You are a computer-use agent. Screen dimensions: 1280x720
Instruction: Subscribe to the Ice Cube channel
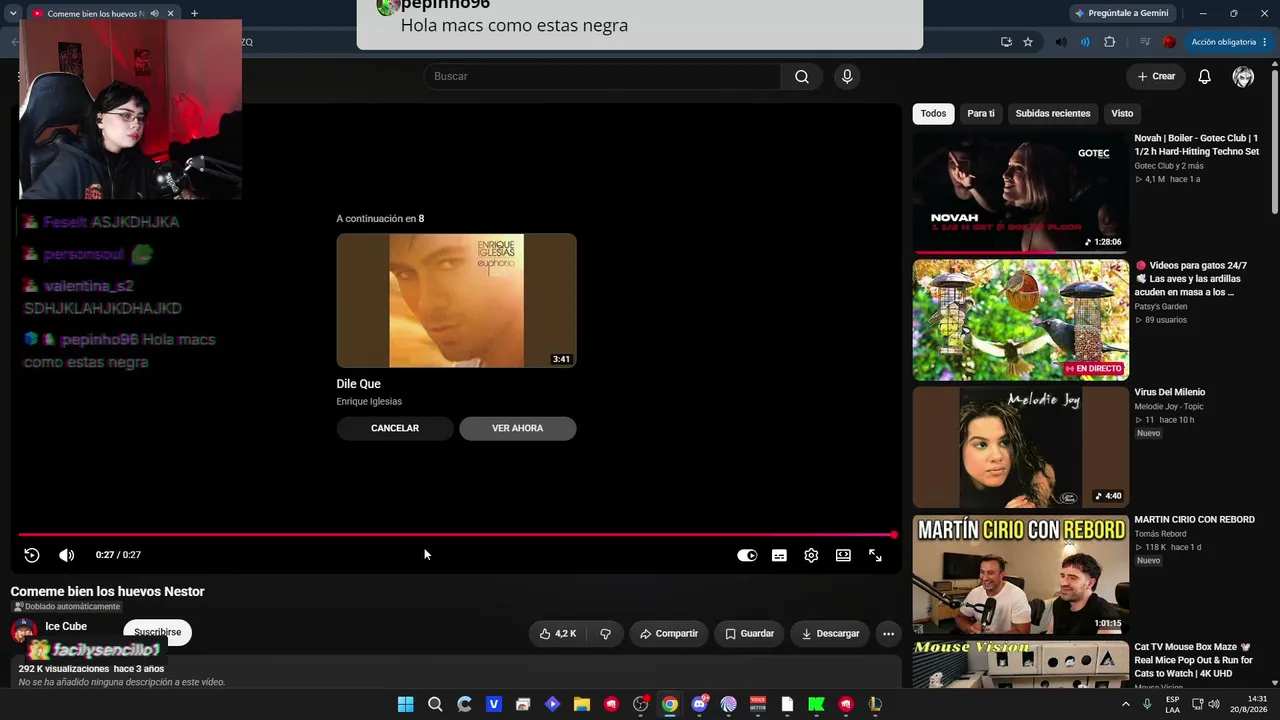click(x=157, y=632)
